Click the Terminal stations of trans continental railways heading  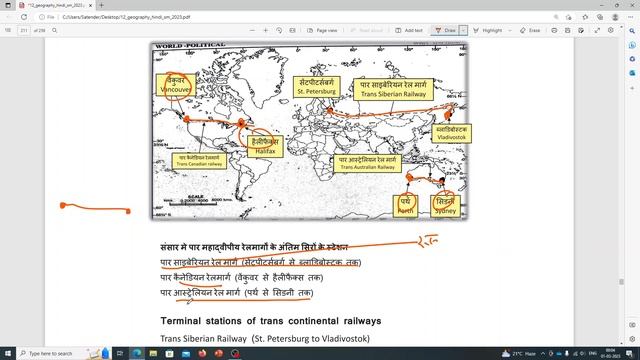[271, 321]
